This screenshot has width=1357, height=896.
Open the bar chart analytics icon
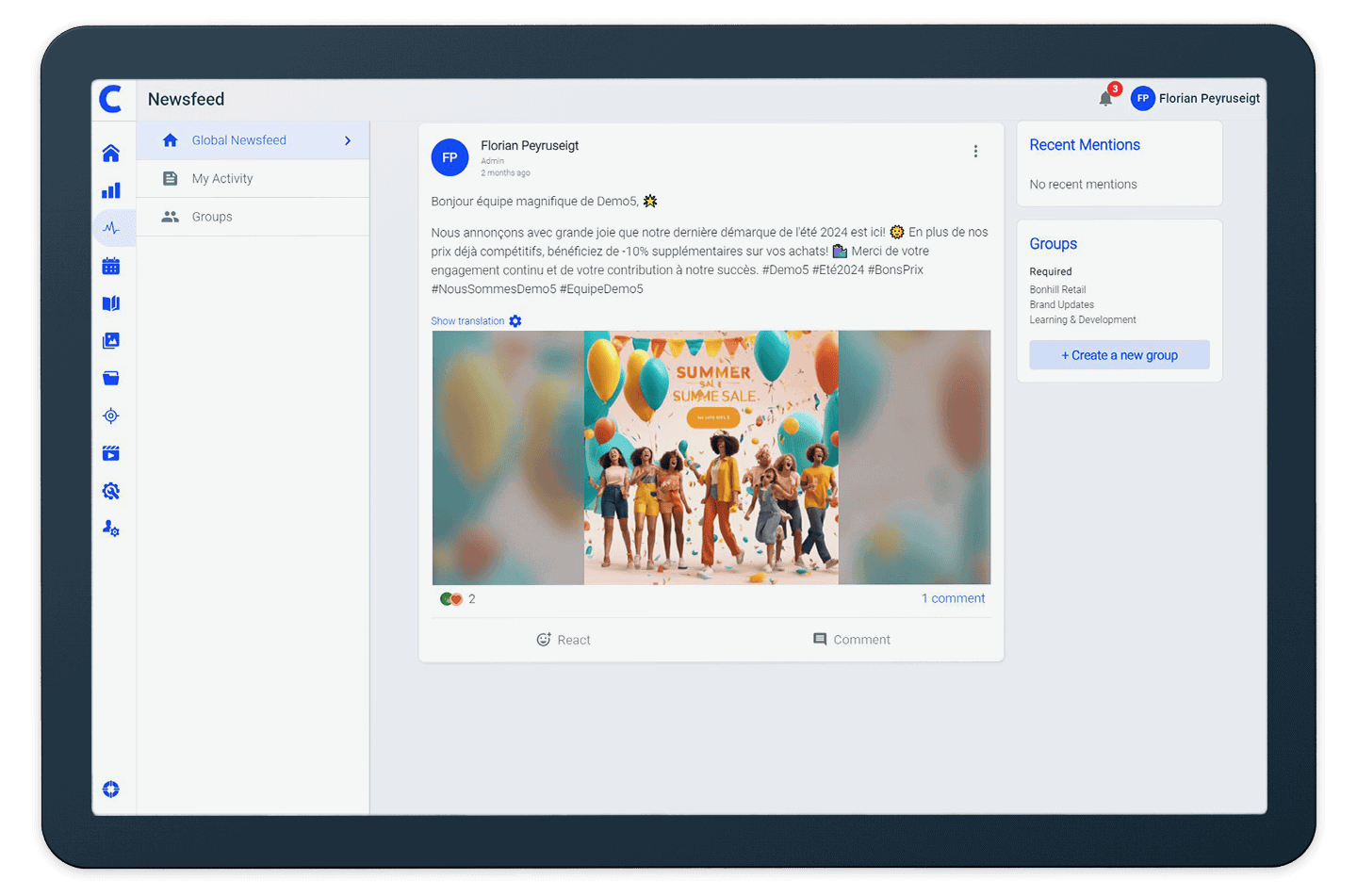[x=111, y=191]
